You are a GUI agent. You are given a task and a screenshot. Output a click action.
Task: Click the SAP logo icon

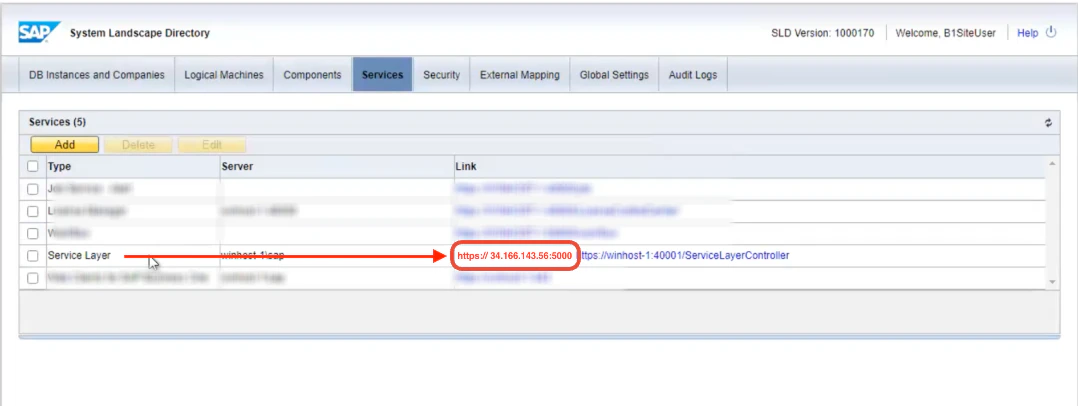[39, 32]
